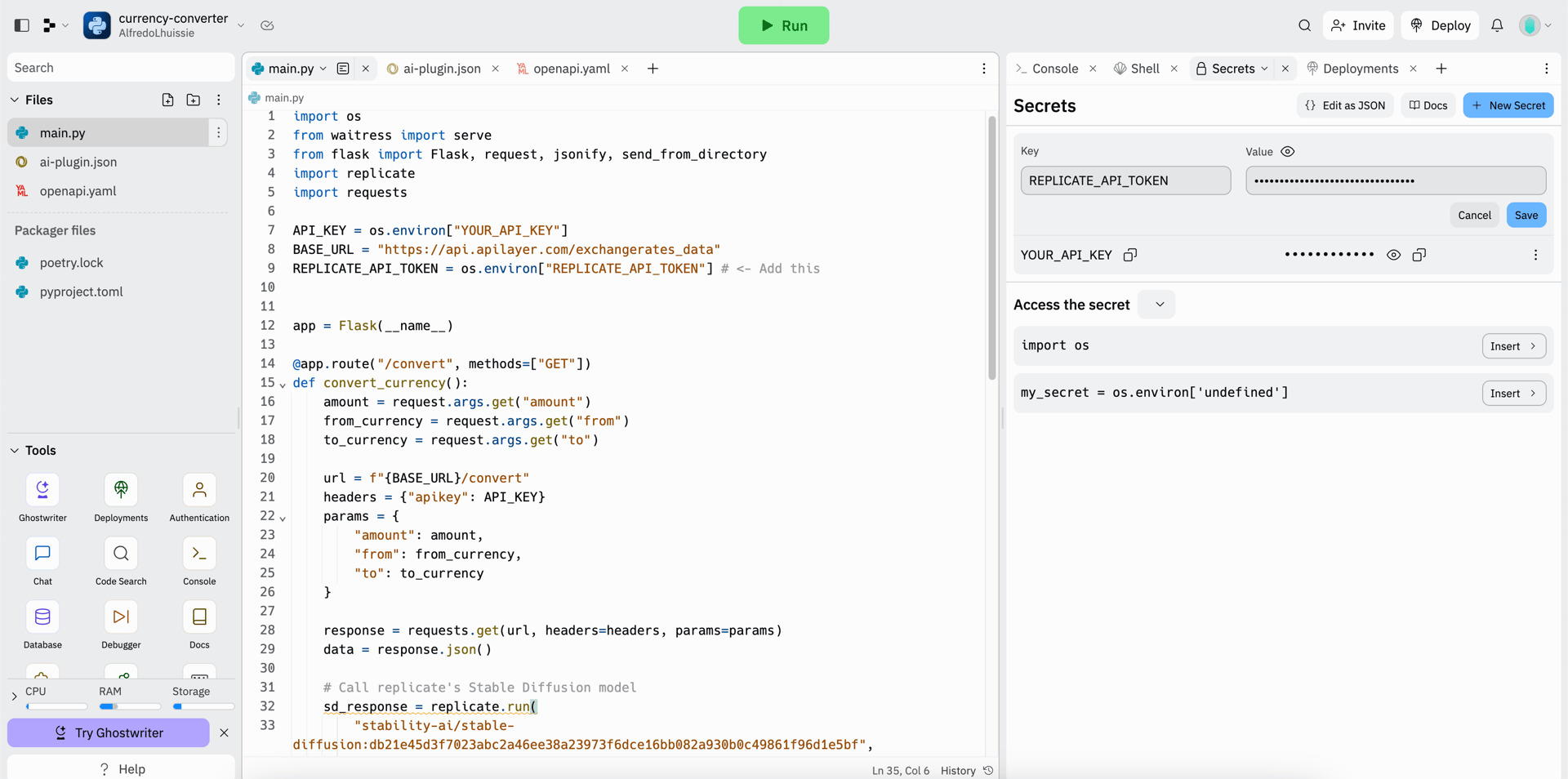Viewport: 1568px width, 779px height.
Task: Toggle the left sidebar panel
Action: coord(22,25)
